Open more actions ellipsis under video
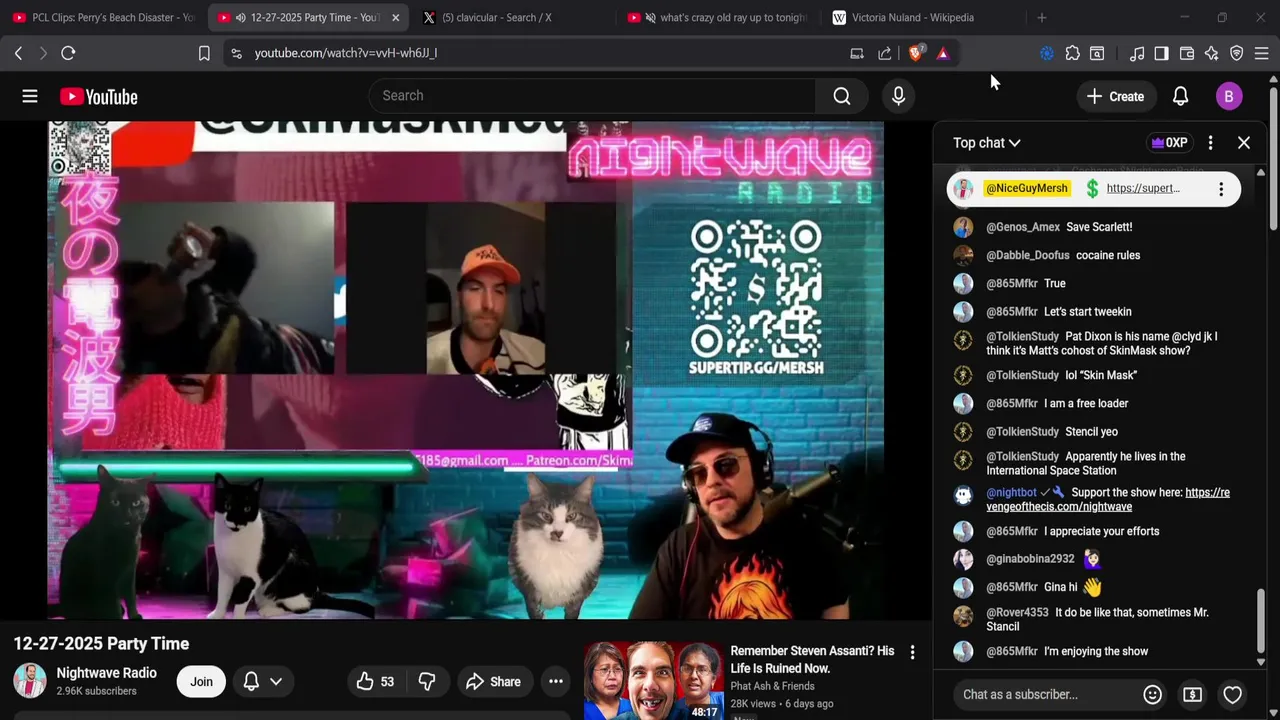 [x=556, y=682]
